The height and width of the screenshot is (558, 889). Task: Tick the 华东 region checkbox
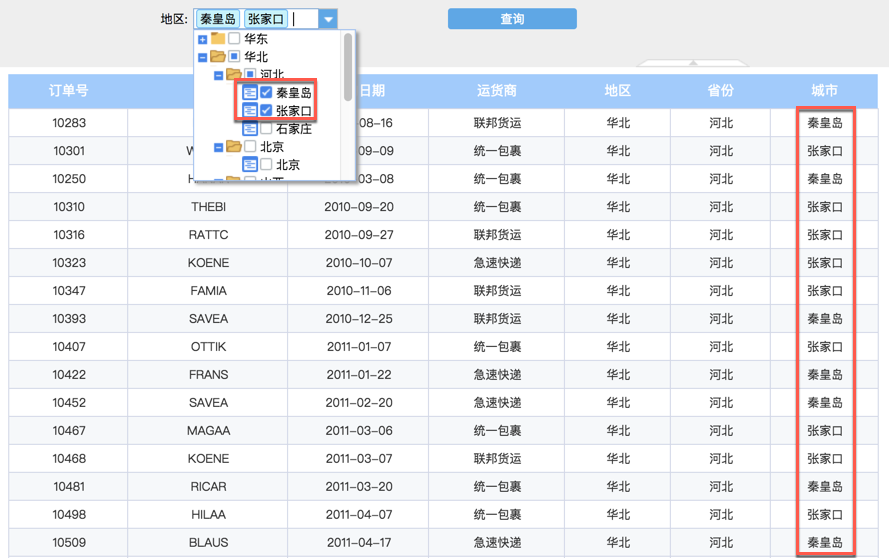[234, 39]
